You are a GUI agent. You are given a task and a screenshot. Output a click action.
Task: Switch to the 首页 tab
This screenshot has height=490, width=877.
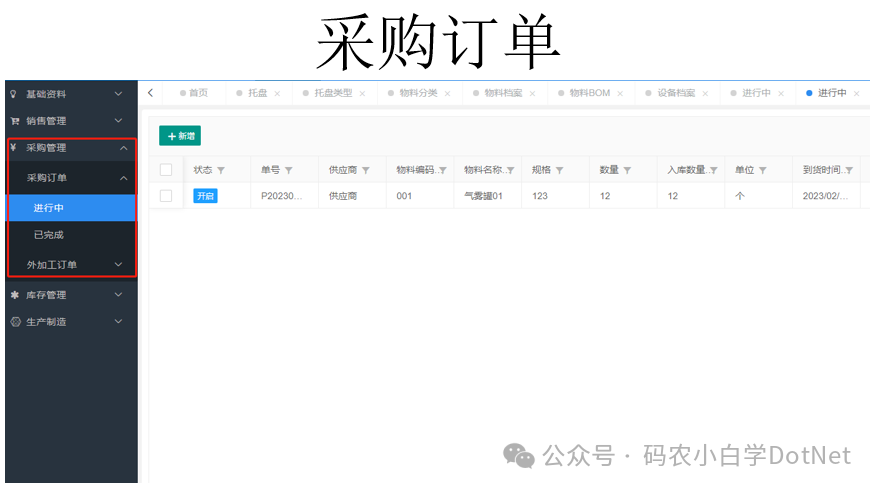[x=194, y=93]
